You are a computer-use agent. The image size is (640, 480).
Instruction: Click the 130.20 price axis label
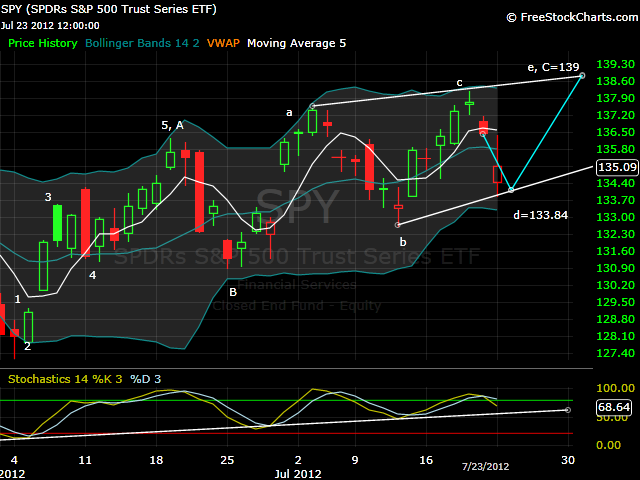616,285
